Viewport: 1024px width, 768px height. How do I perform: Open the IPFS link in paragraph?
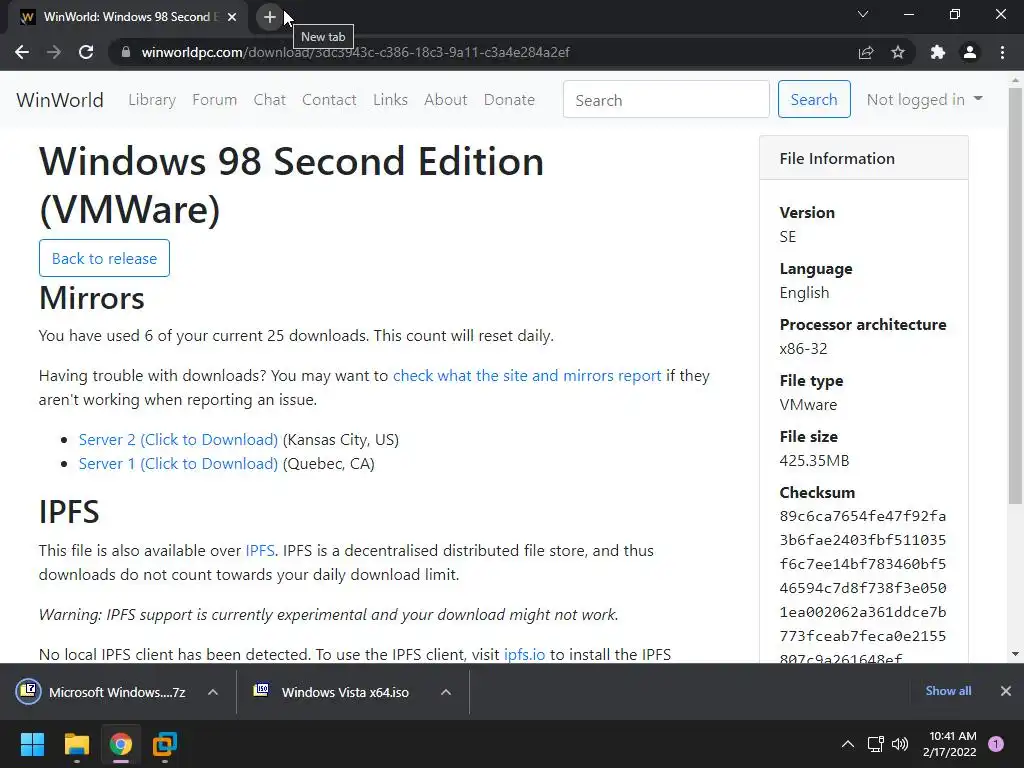(x=260, y=551)
